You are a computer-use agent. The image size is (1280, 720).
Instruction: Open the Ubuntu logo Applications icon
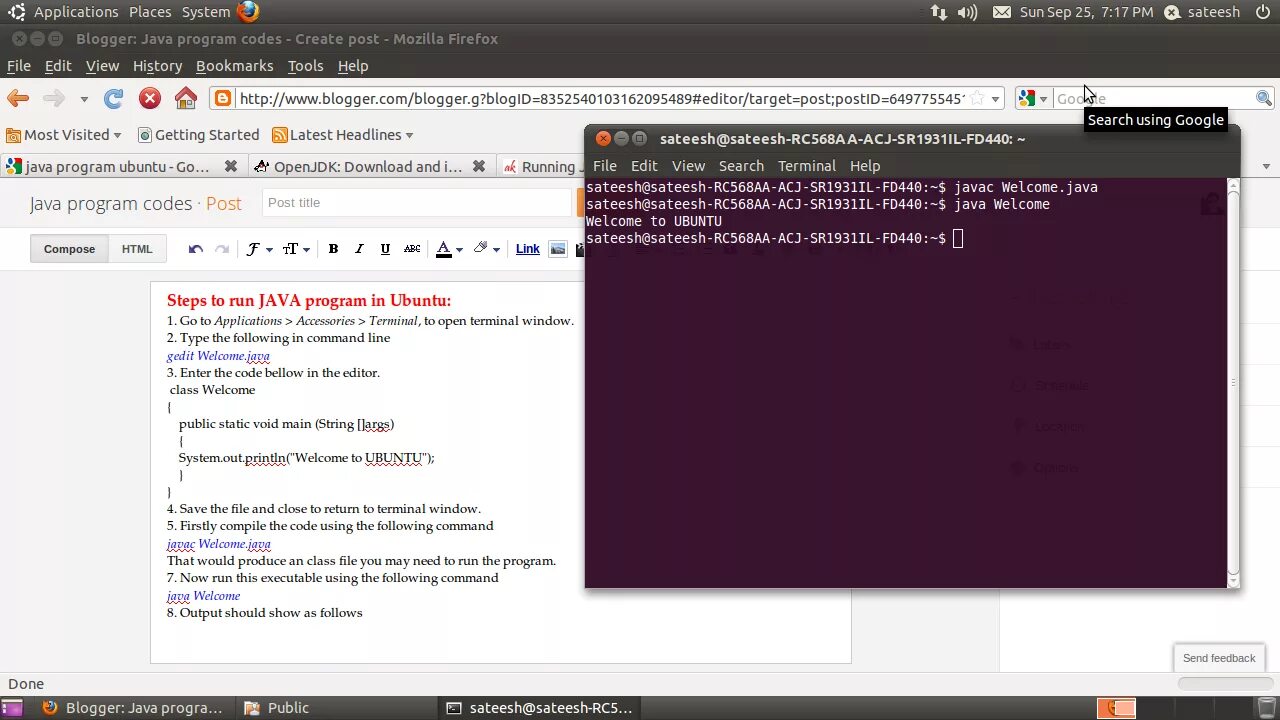(x=16, y=12)
